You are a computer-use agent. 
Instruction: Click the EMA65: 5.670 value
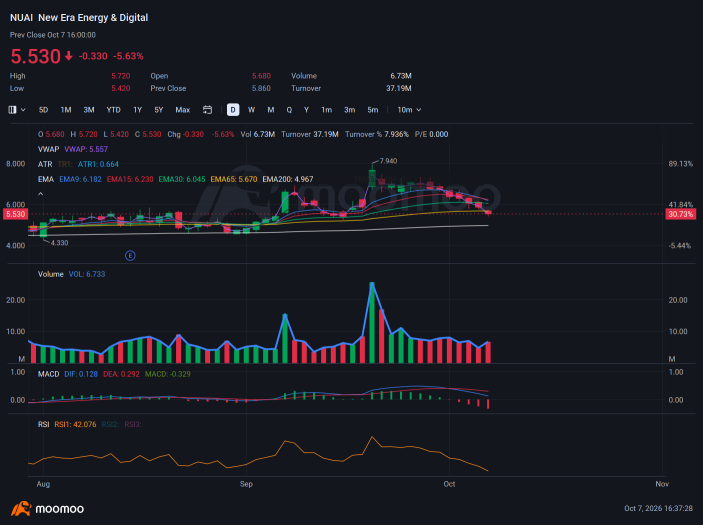(x=234, y=179)
